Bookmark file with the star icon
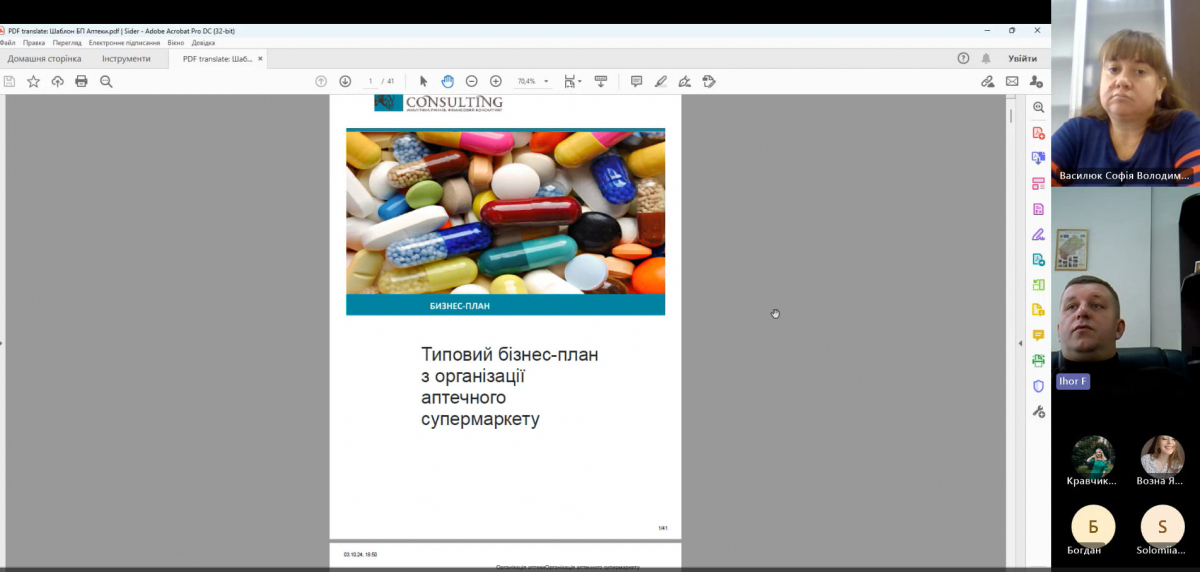The width and height of the screenshot is (1200, 572). click(x=33, y=81)
